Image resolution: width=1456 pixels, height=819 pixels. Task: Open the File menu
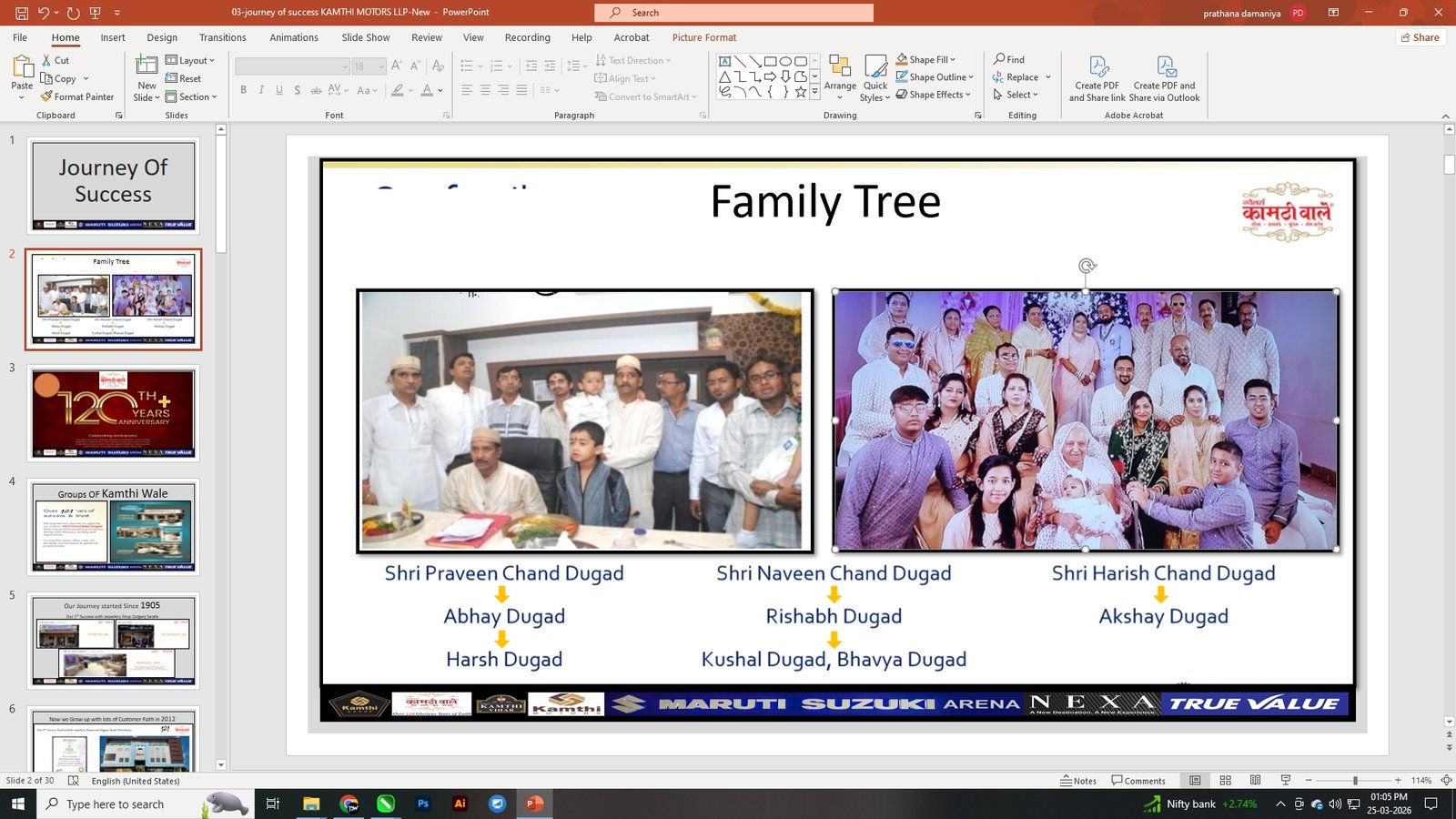point(20,37)
